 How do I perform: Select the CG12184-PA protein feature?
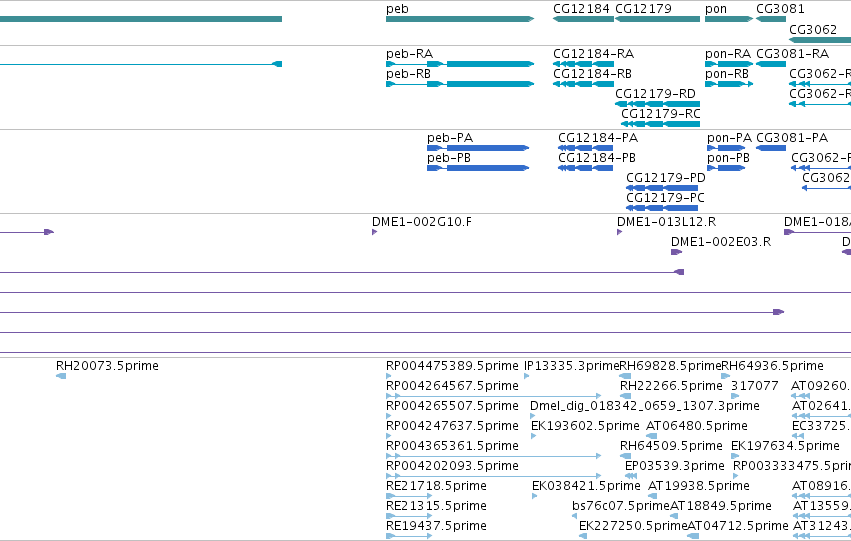[586, 148]
